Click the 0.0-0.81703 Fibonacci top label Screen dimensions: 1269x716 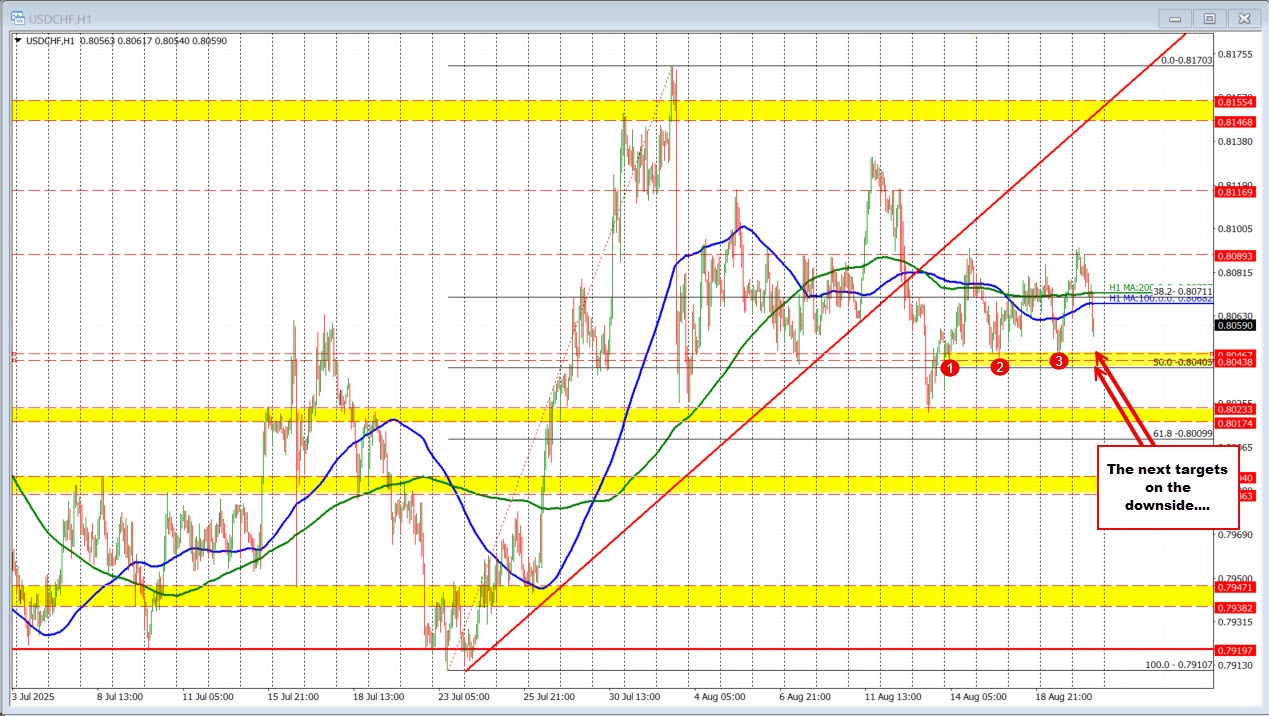(1186, 61)
